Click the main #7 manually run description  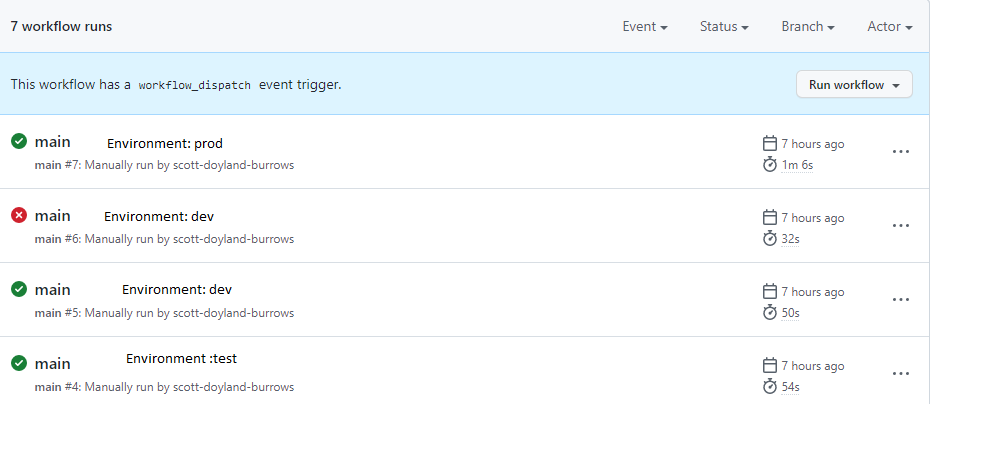[164, 165]
